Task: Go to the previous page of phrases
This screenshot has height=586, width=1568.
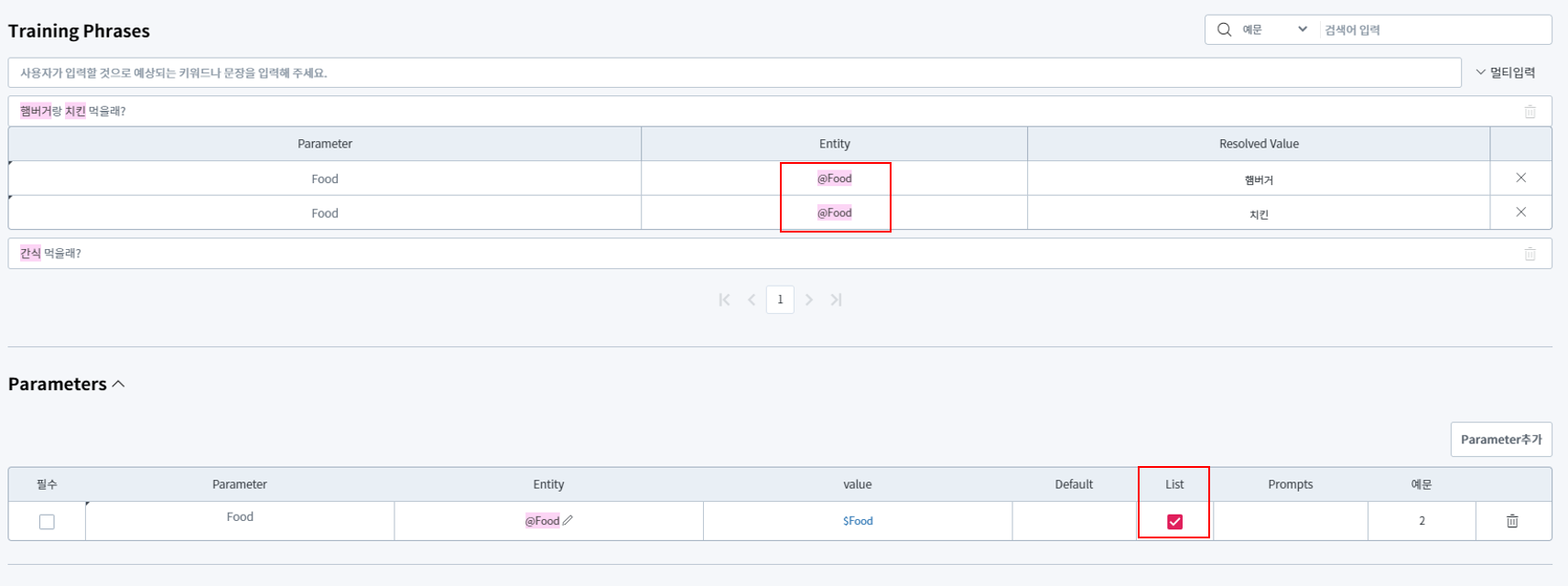Action: pyautogui.click(x=752, y=299)
